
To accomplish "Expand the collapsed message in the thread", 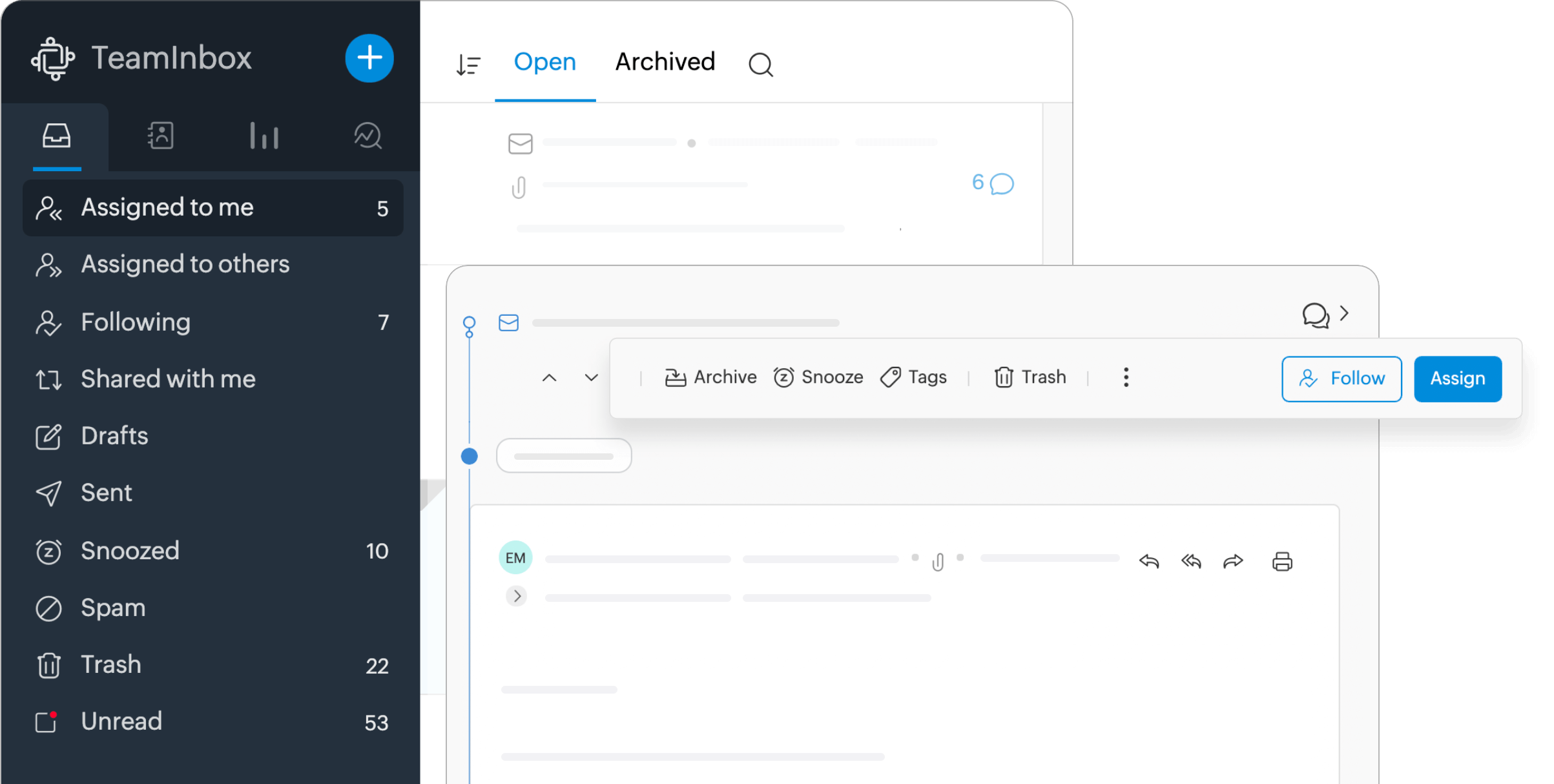I will 516,595.
